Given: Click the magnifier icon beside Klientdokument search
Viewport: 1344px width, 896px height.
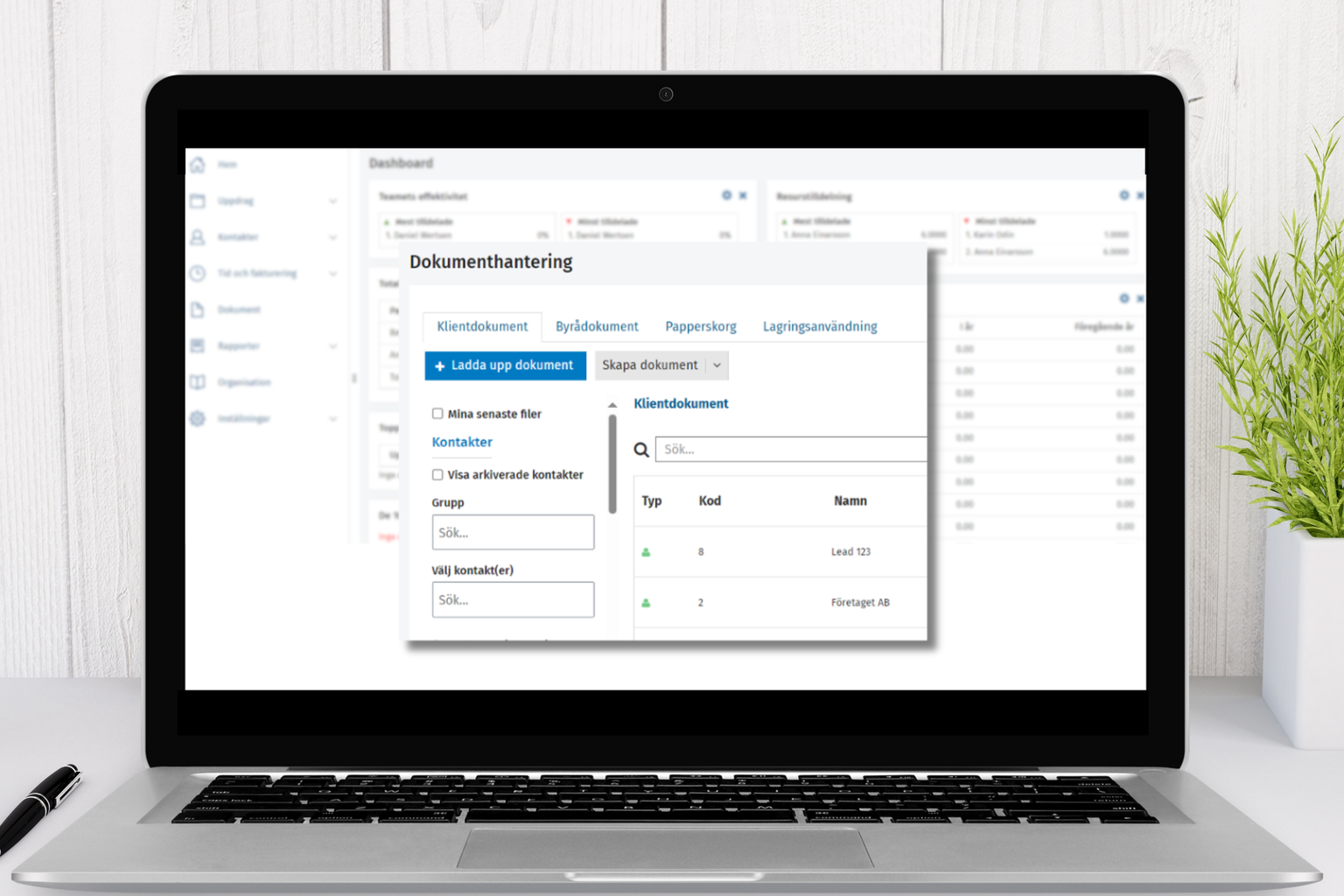Looking at the screenshot, I should (641, 450).
